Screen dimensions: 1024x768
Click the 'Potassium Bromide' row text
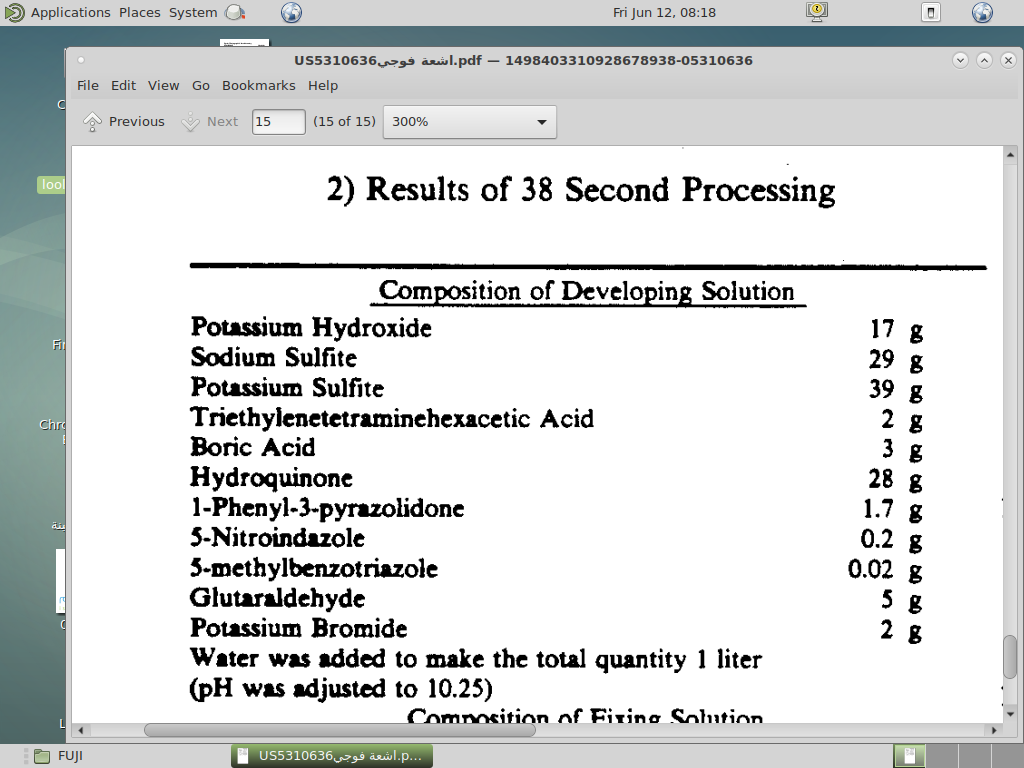coord(298,628)
